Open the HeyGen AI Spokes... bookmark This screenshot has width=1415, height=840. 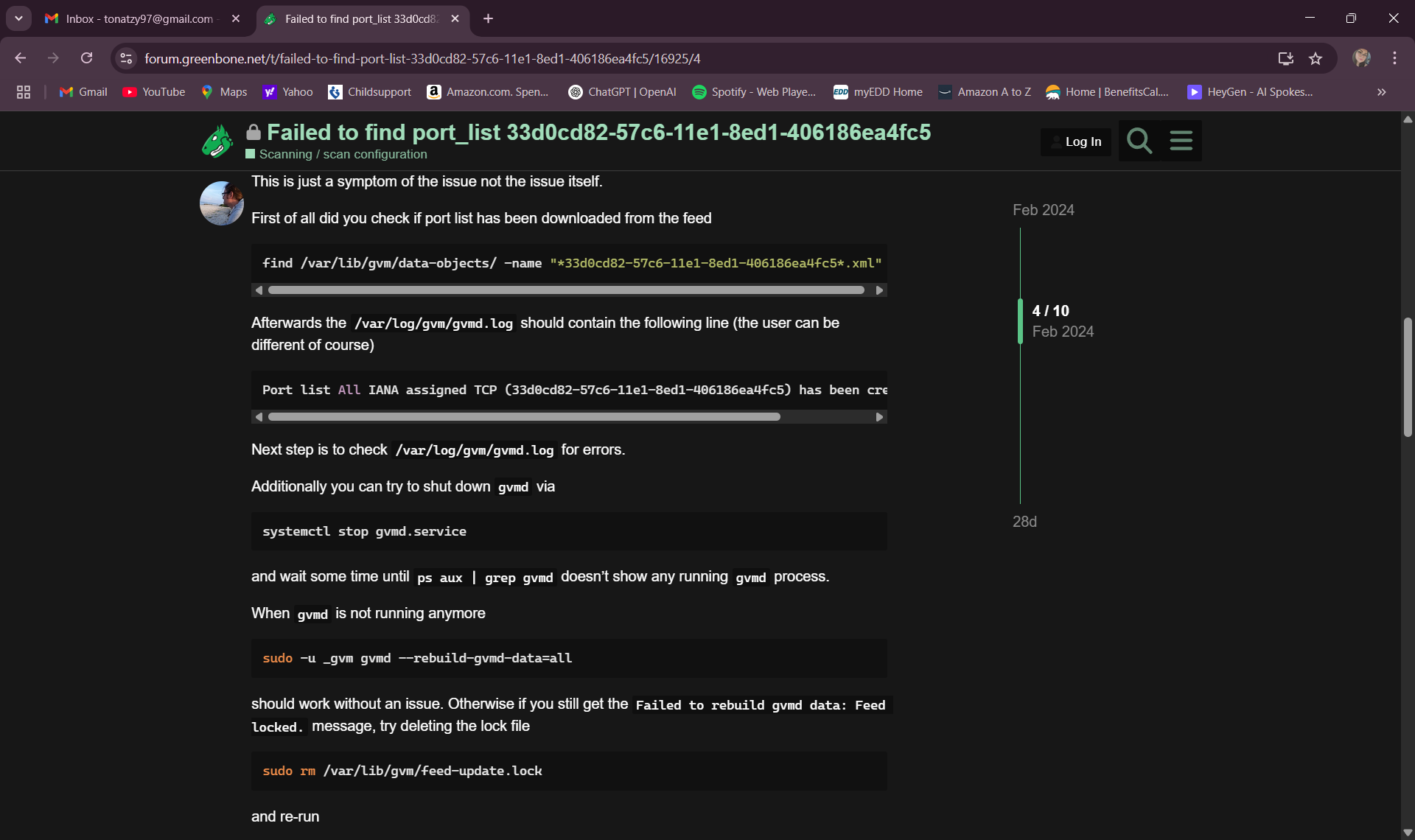click(x=1251, y=92)
